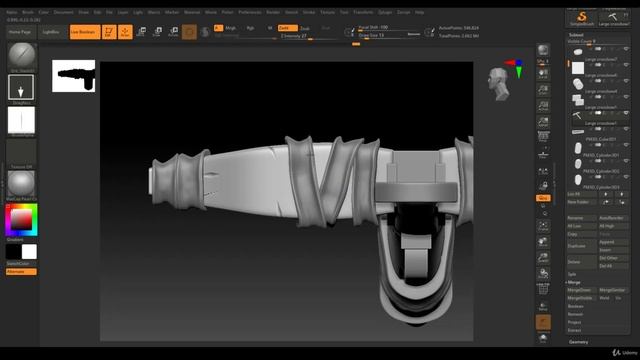This screenshot has height=360, width=640.
Task: Toggle the Alternate color button
Action: [21, 272]
